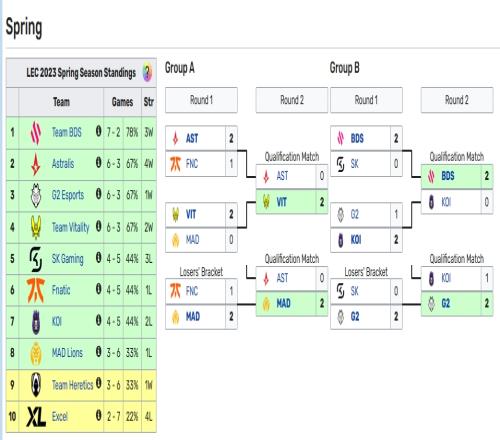The height and width of the screenshot is (440, 500).
Task: Select G2 winner in Group B lower qualification match
Action: [457, 303]
